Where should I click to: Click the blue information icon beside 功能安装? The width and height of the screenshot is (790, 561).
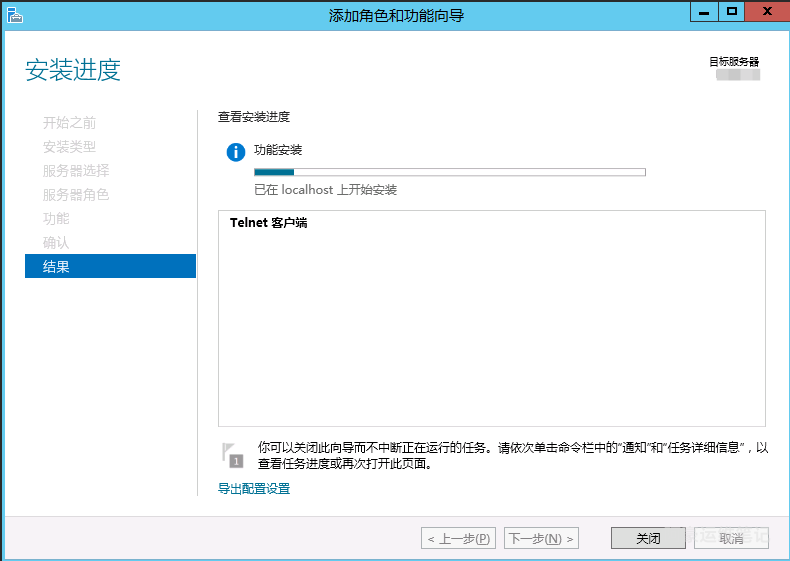[235, 152]
